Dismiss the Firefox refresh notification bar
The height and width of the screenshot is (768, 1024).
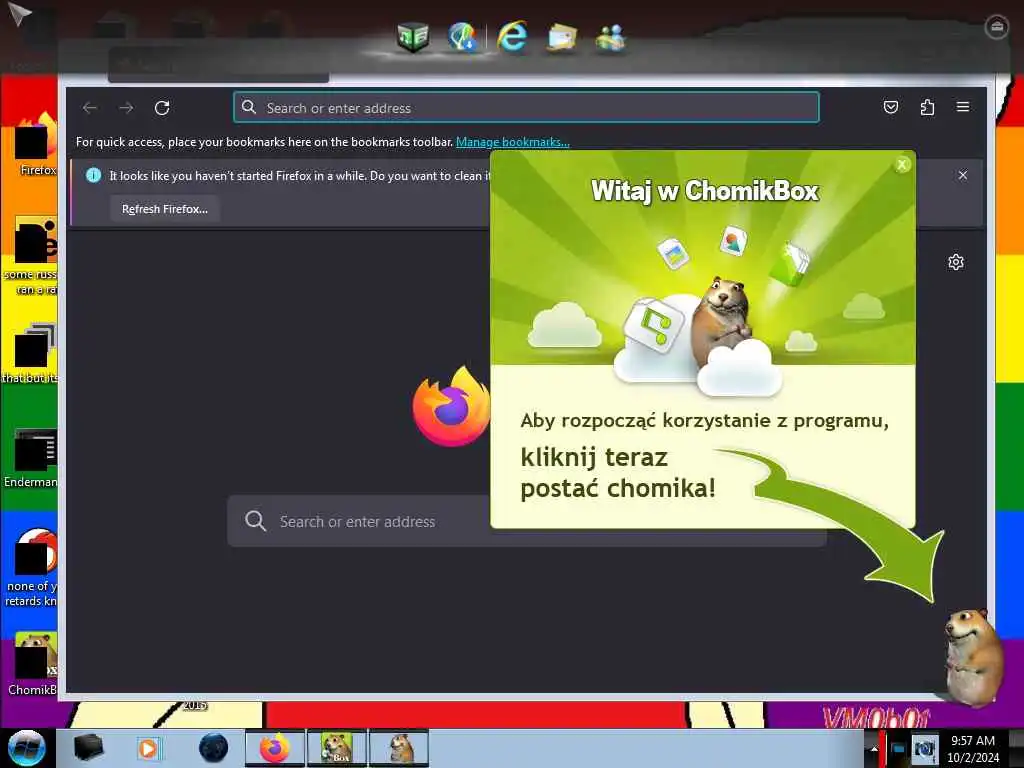tap(963, 175)
